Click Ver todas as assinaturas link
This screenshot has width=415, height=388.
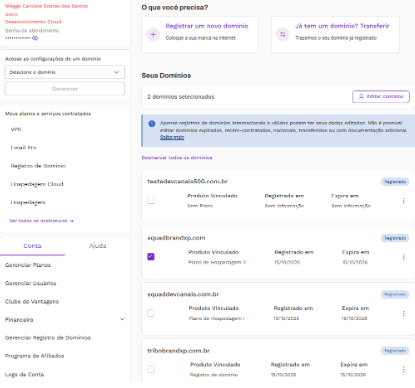pyautogui.click(x=41, y=221)
